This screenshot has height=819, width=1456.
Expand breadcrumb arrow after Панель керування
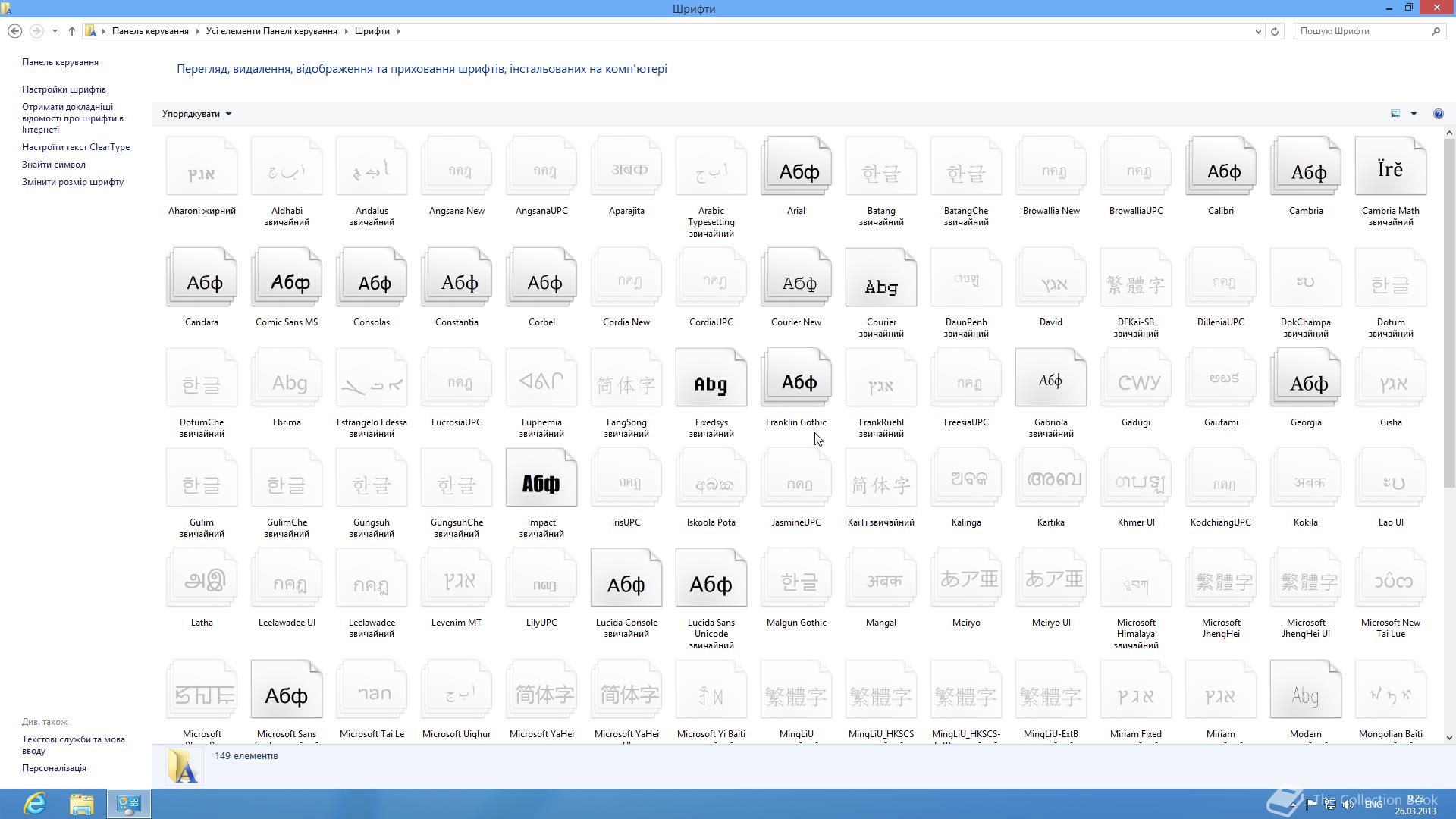click(197, 31)
